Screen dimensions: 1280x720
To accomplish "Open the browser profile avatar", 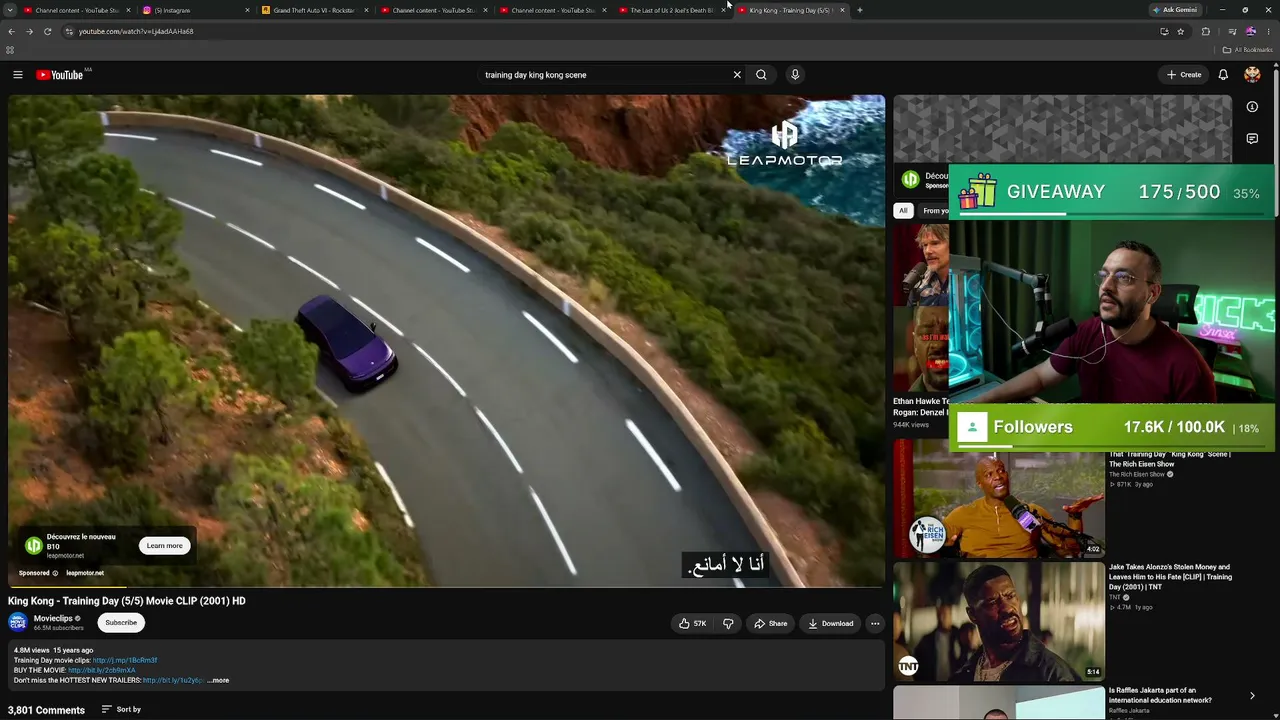I will tap(1250, 31).
